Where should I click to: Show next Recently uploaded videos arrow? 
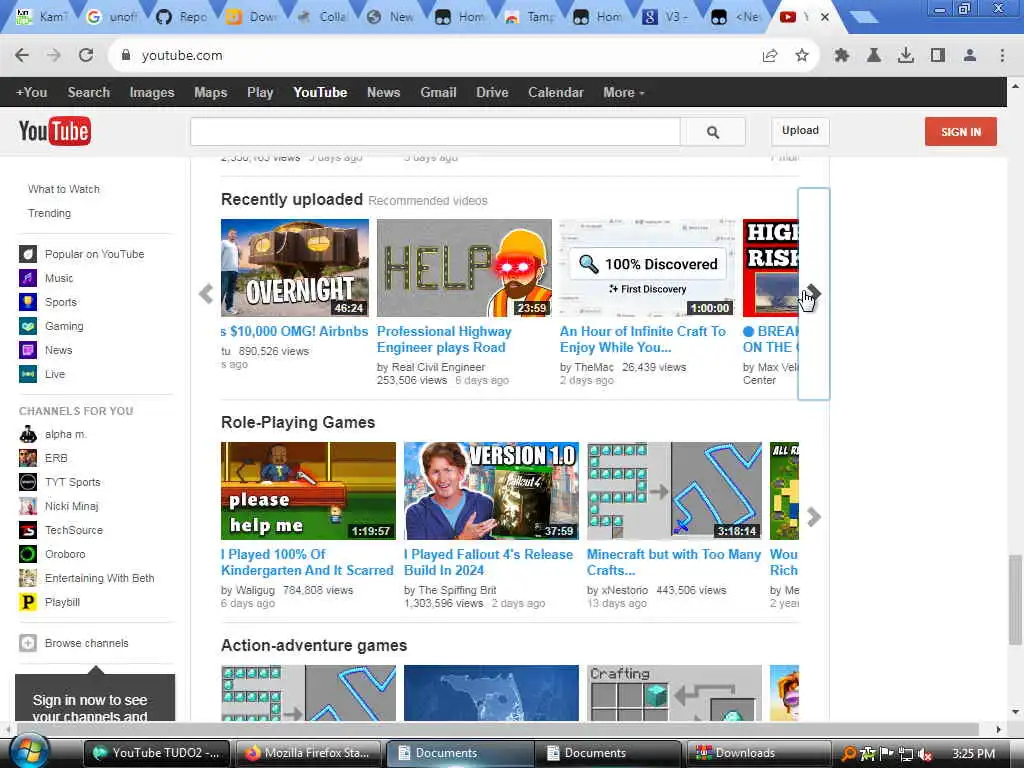click(x=814, y=293)
